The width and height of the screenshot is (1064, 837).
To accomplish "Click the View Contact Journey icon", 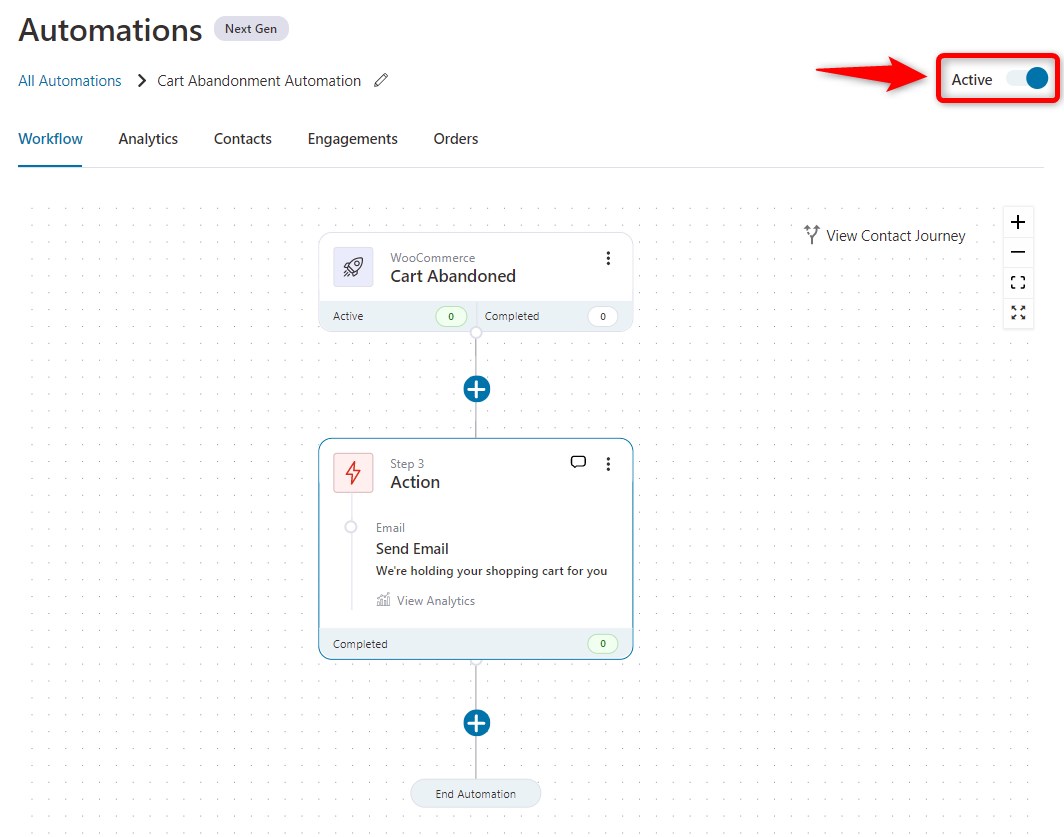I will [x=812, y=235].
